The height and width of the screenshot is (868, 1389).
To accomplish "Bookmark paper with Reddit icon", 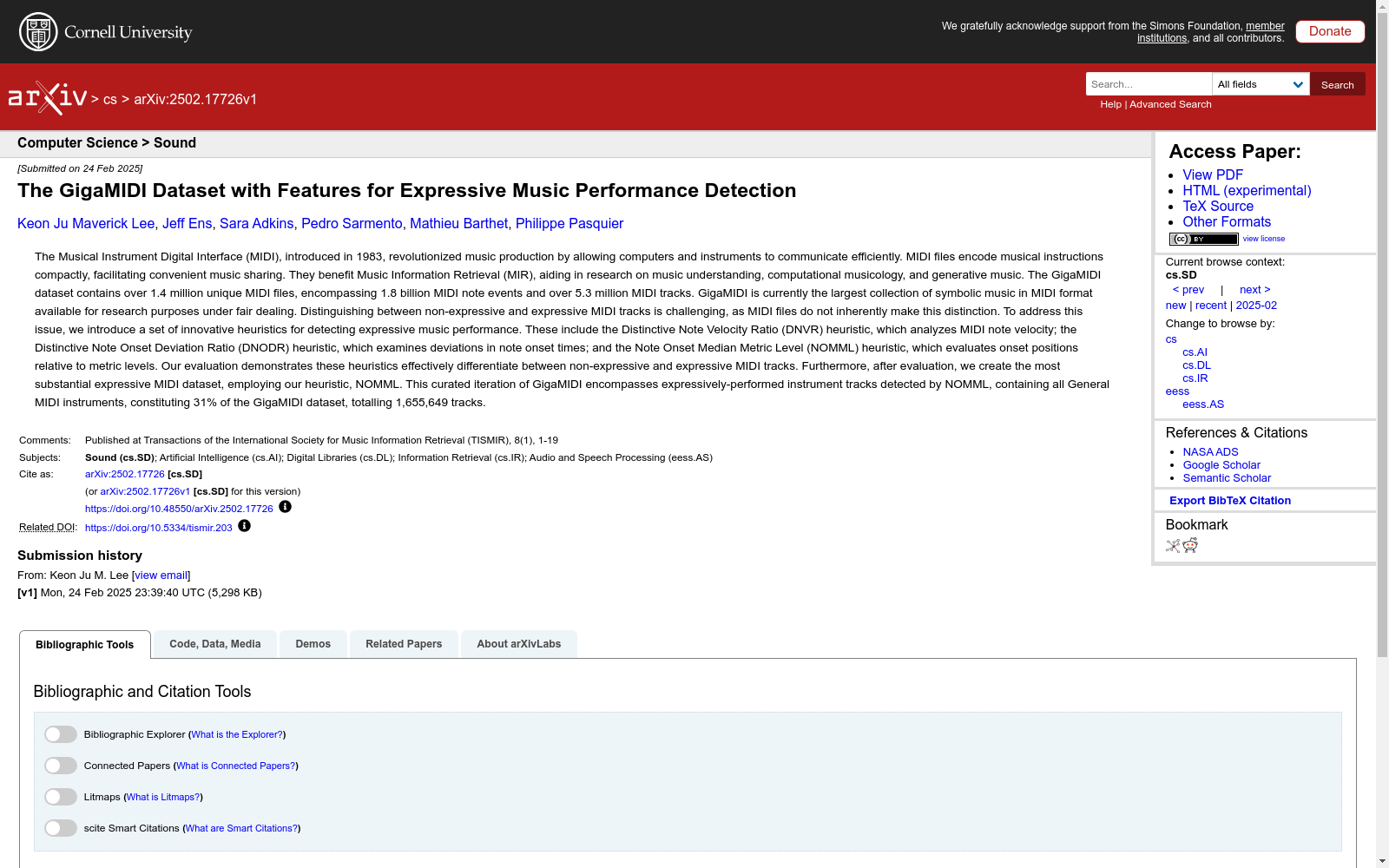I will 1190,545.
